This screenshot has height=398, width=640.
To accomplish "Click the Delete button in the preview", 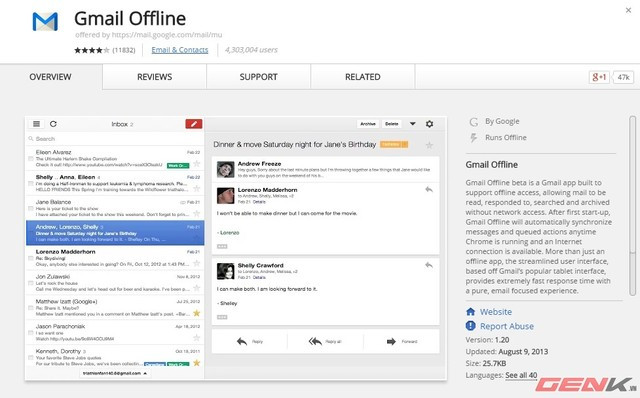I will point(391,124).
